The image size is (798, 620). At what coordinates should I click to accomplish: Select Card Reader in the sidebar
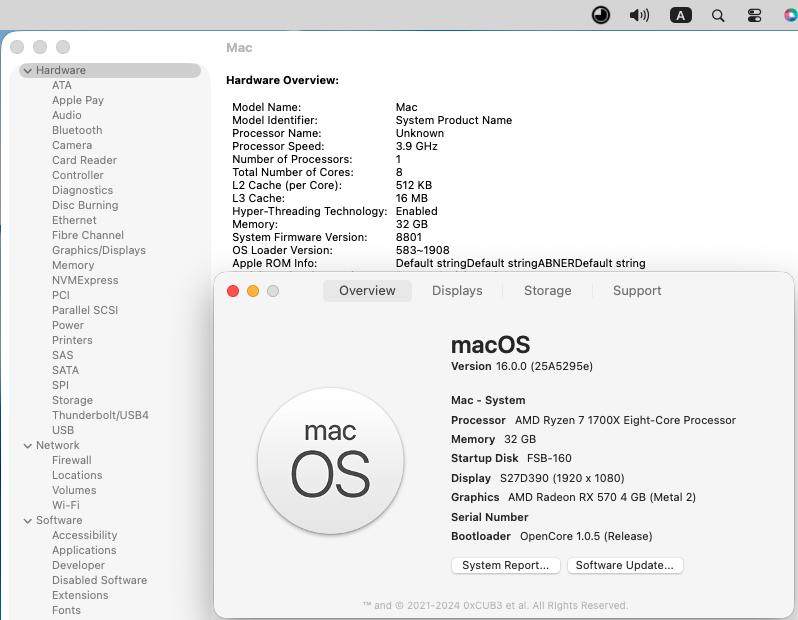coord(84,160)
